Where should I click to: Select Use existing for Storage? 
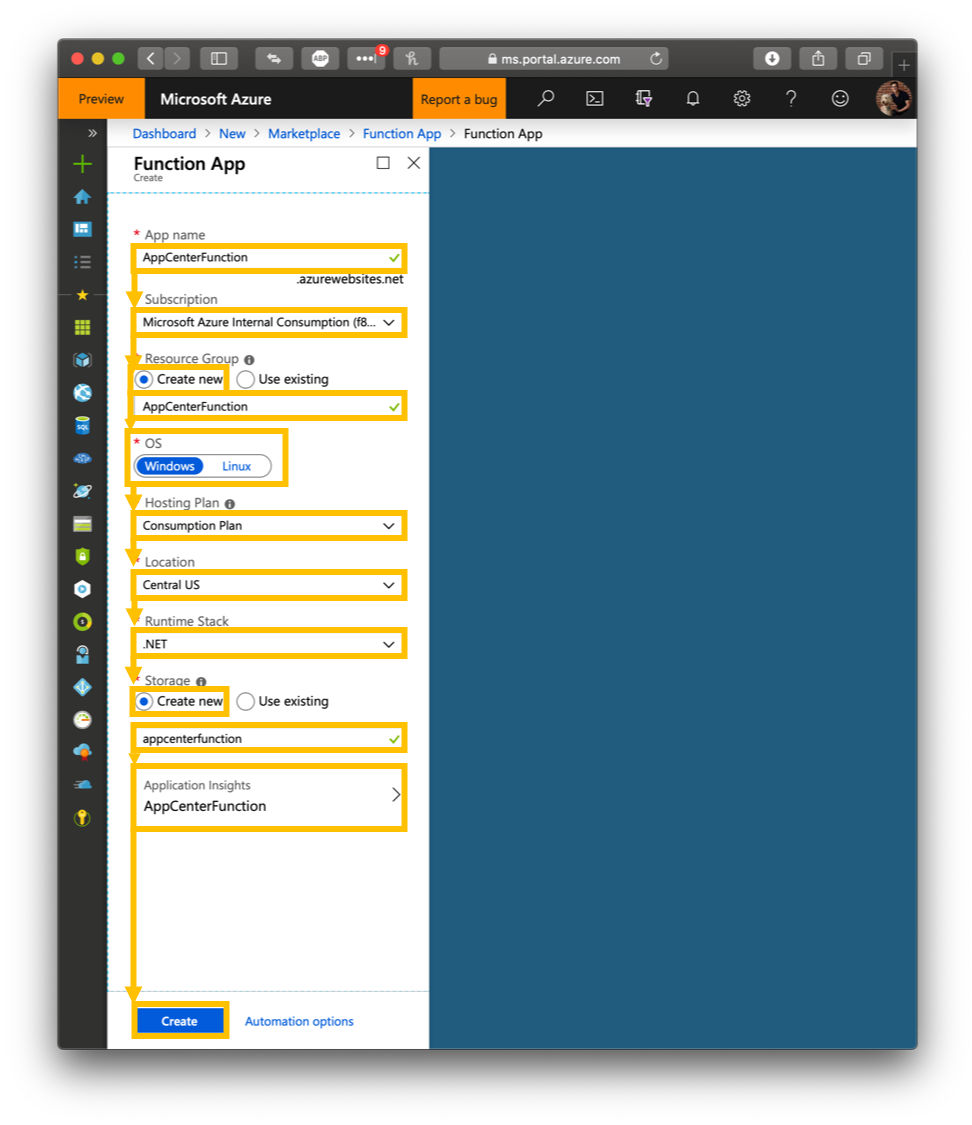283,701
